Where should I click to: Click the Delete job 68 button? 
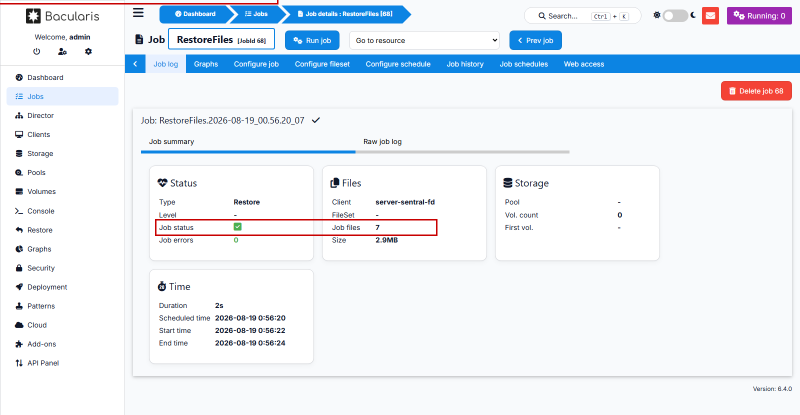[756, 91]
